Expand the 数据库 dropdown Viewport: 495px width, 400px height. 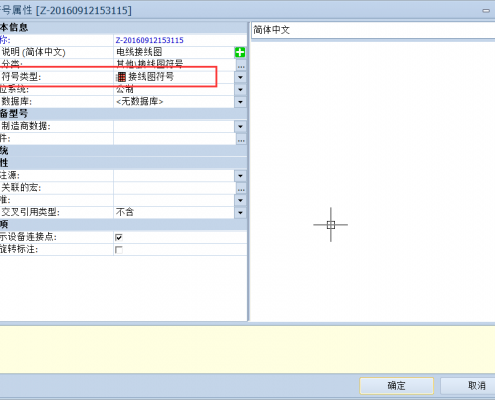[240, 102]
